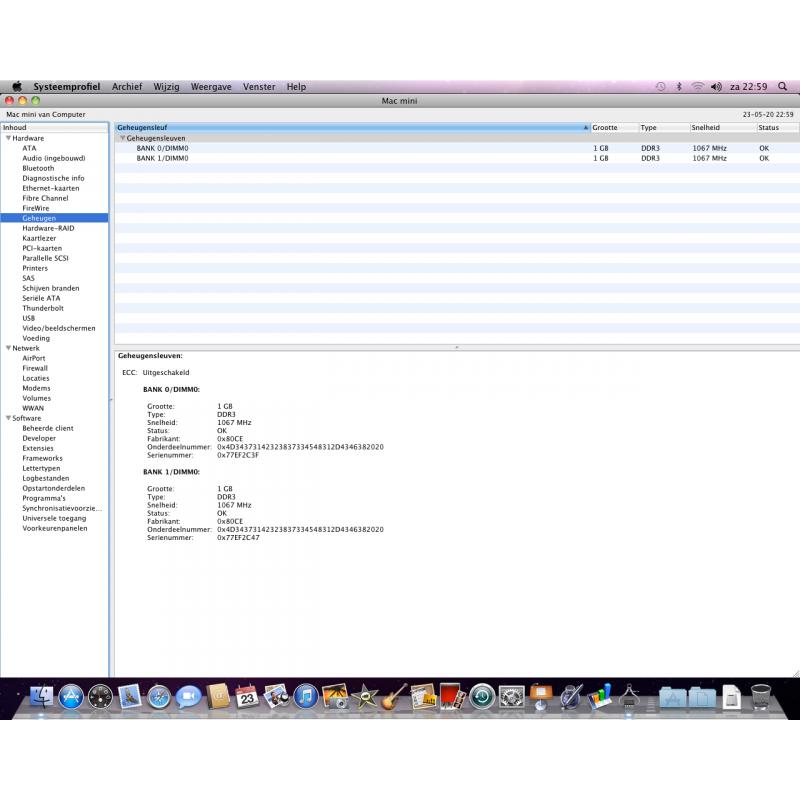Select Firewall under Netwerk
Image resolution: width=800 pixels, height=800 pixels.
point(35,368)
